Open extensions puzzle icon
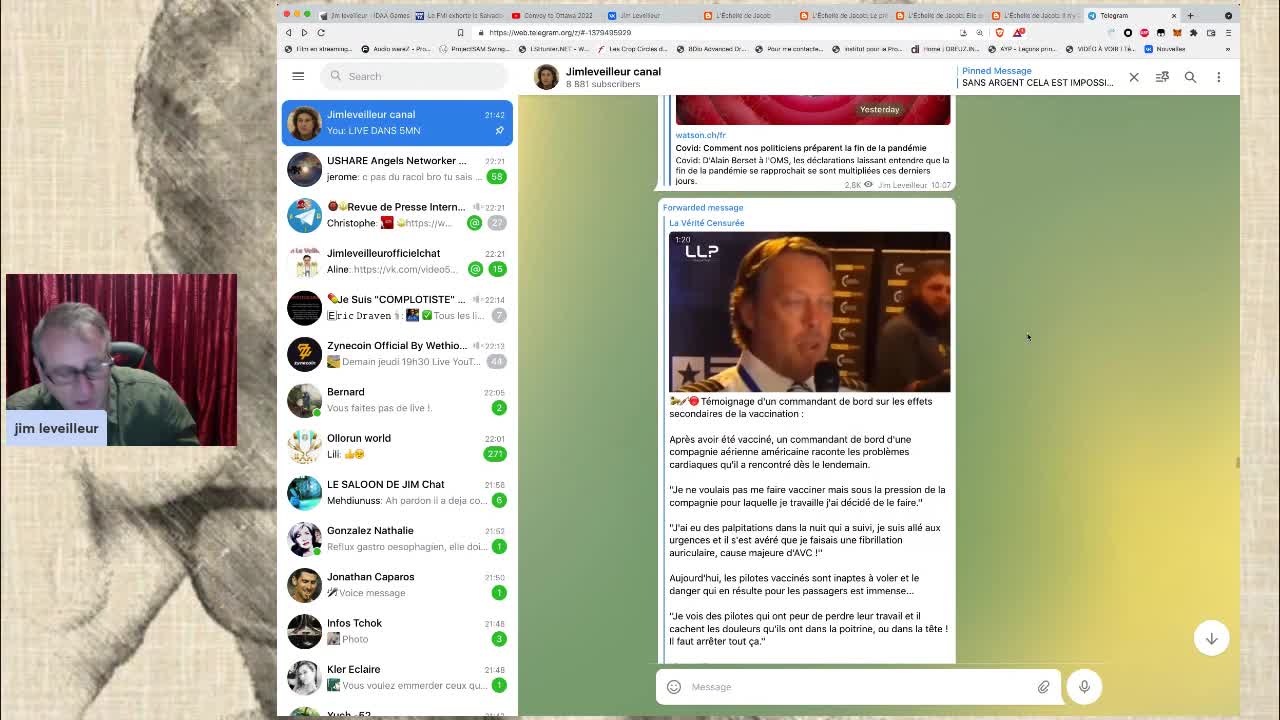The width and height of the screenshot is (1280, 720). (x=1193, y=32)
